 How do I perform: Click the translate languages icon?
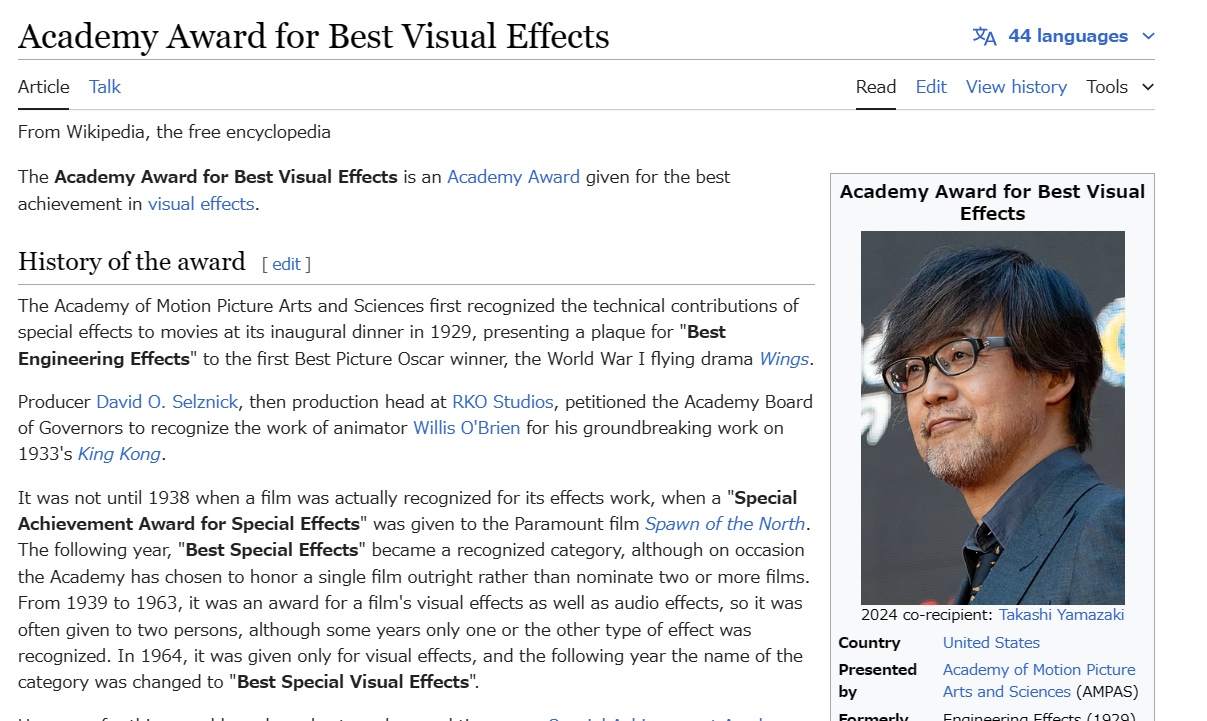coord(984,37)
